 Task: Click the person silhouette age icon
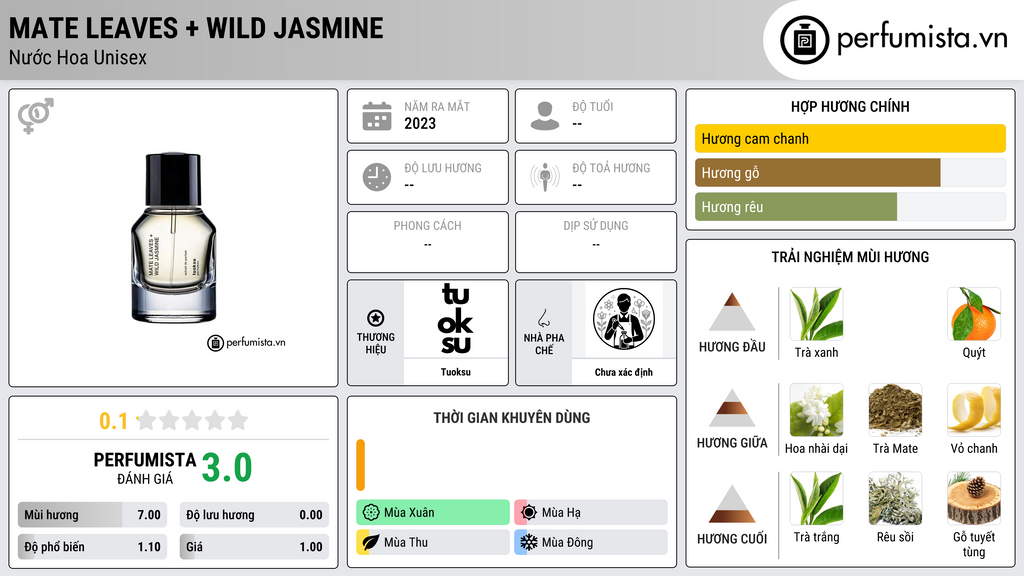tap(545, 116)
